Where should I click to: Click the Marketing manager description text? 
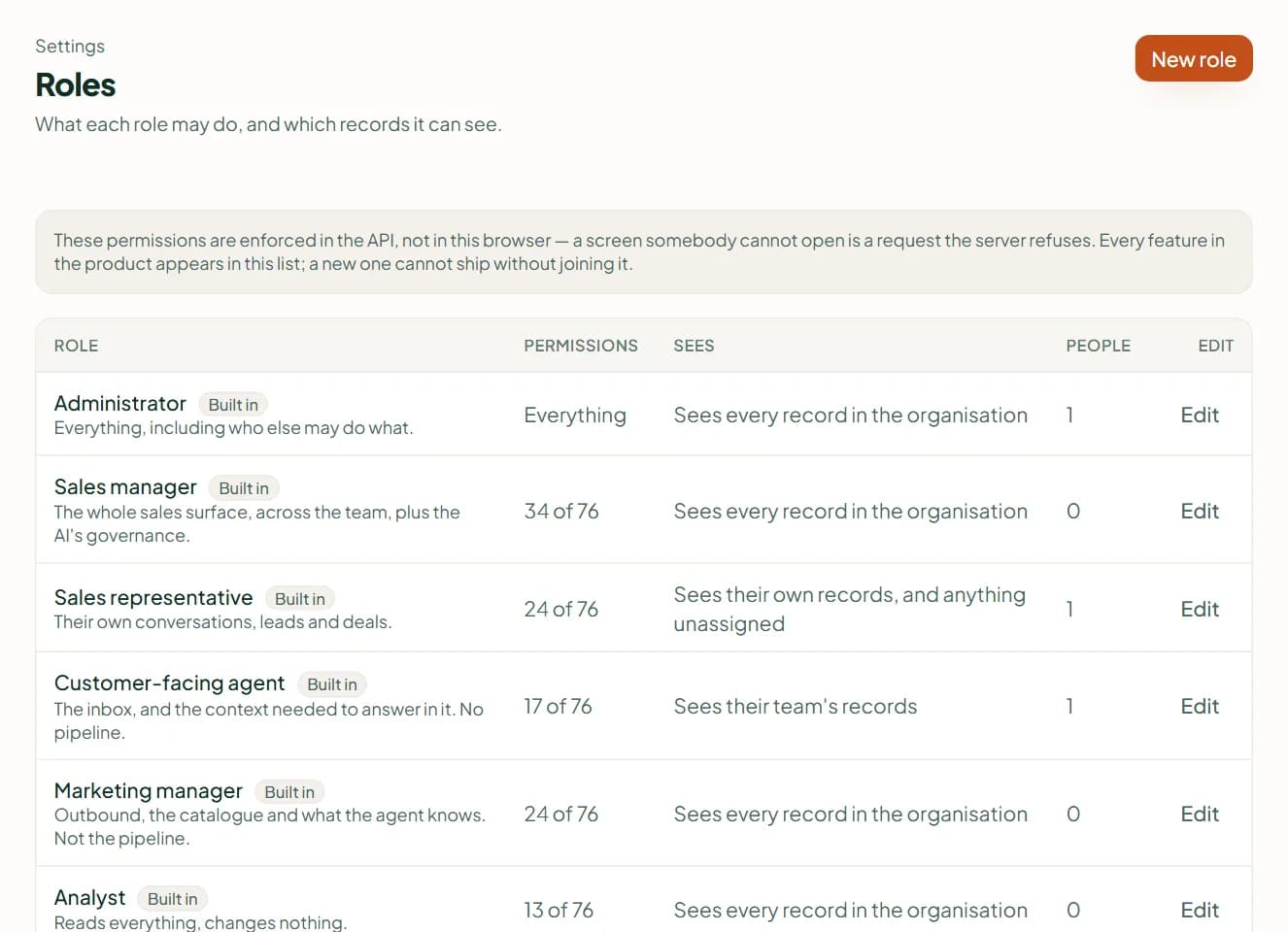pos(270,826)
